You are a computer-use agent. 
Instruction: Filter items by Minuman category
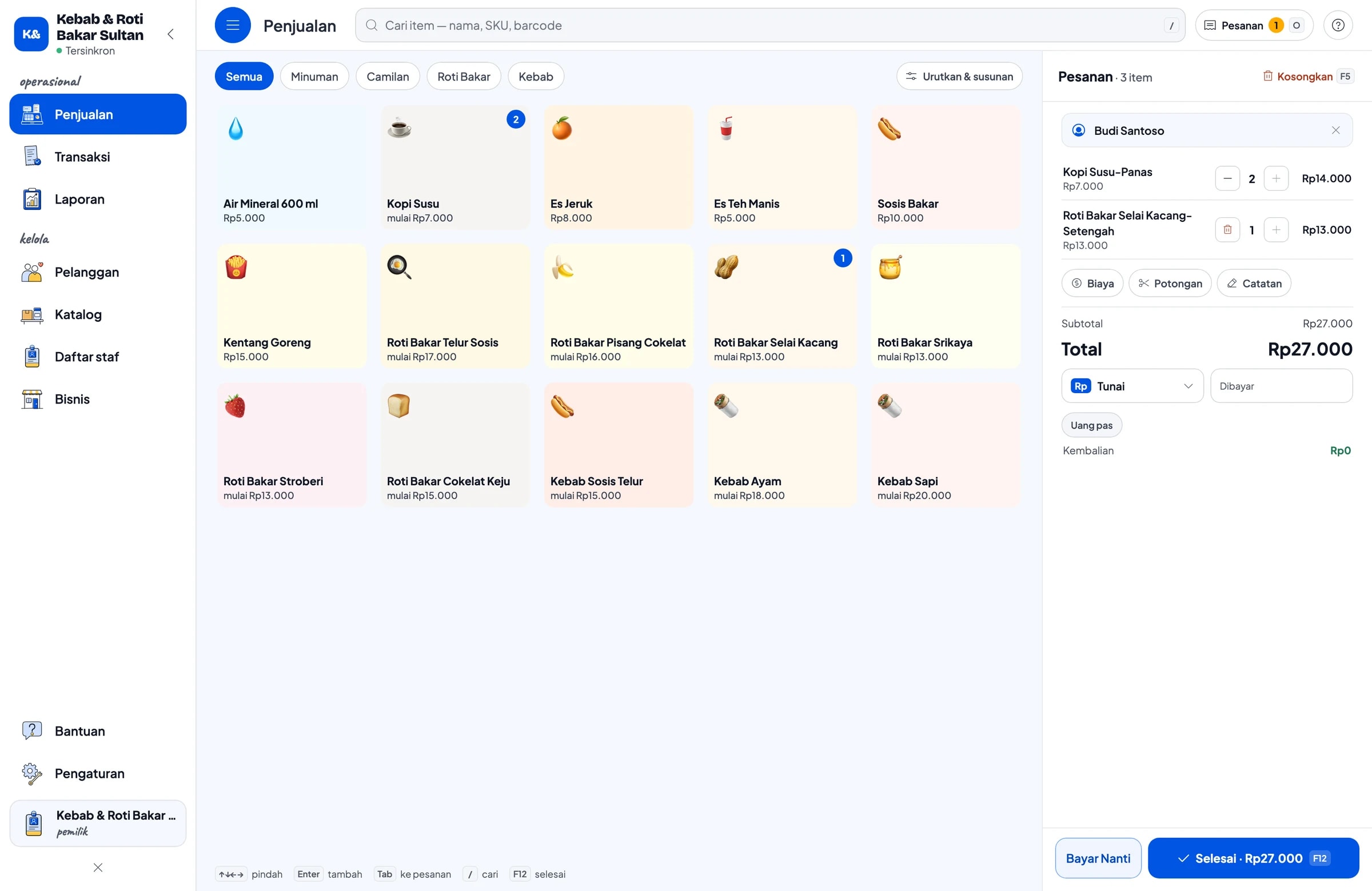[314, 77]
